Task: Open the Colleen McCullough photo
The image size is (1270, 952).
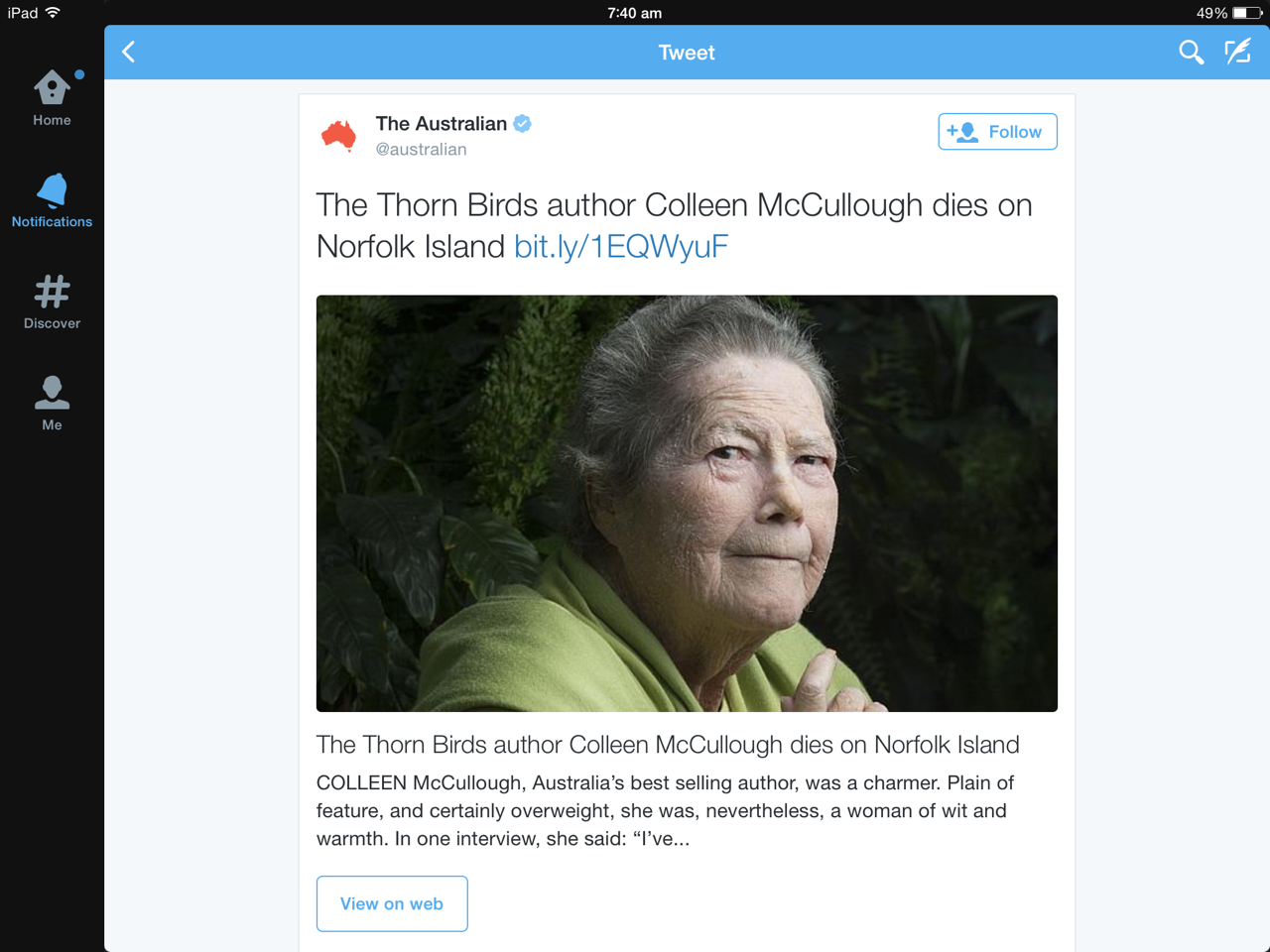Action: 687,503
